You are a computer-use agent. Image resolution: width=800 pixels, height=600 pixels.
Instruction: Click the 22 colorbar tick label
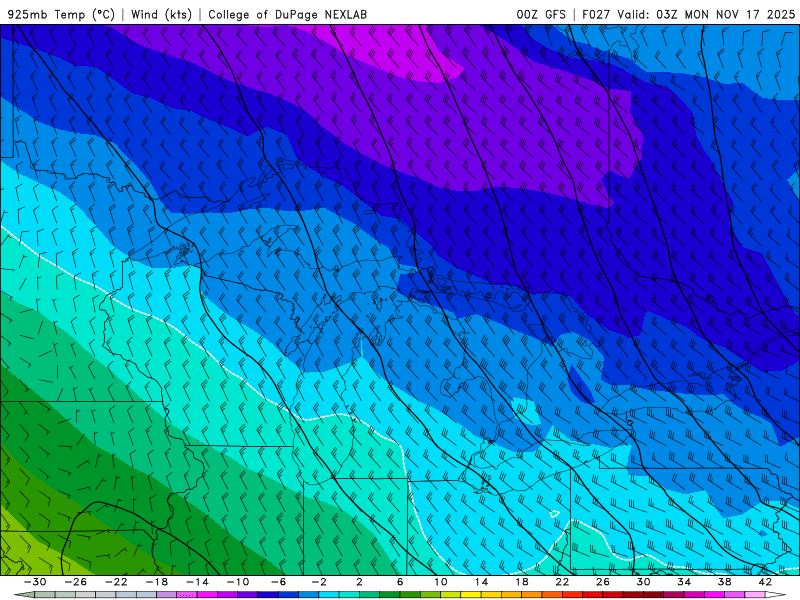pos(562,582)
